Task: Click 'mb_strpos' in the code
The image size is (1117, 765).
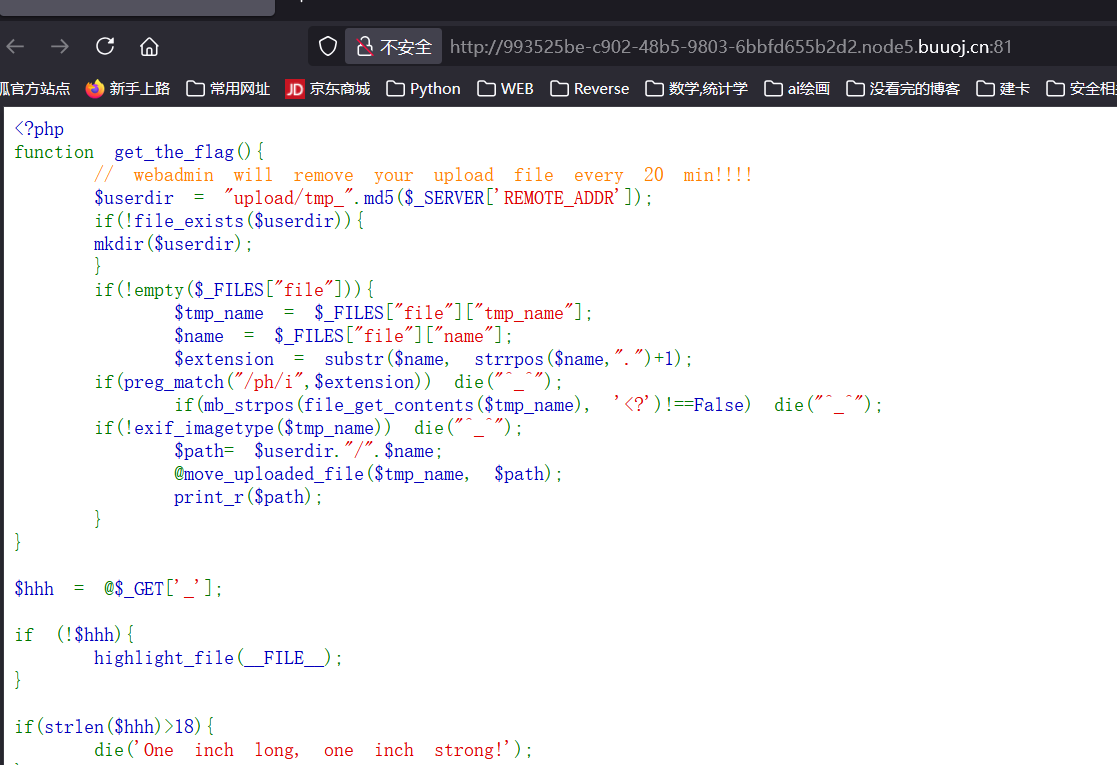Action: [249, 405]
